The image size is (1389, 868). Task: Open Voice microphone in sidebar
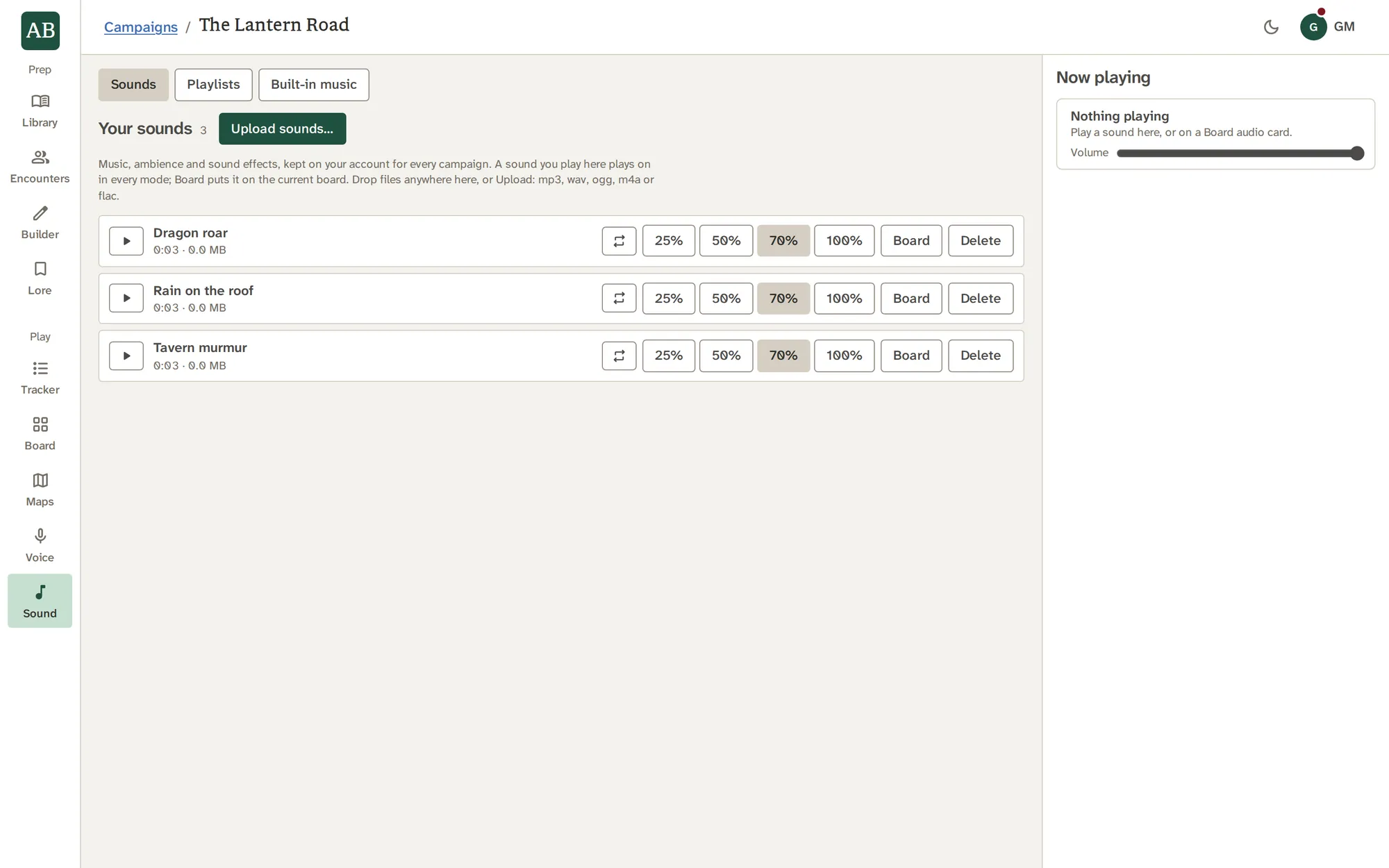(40, 546)
